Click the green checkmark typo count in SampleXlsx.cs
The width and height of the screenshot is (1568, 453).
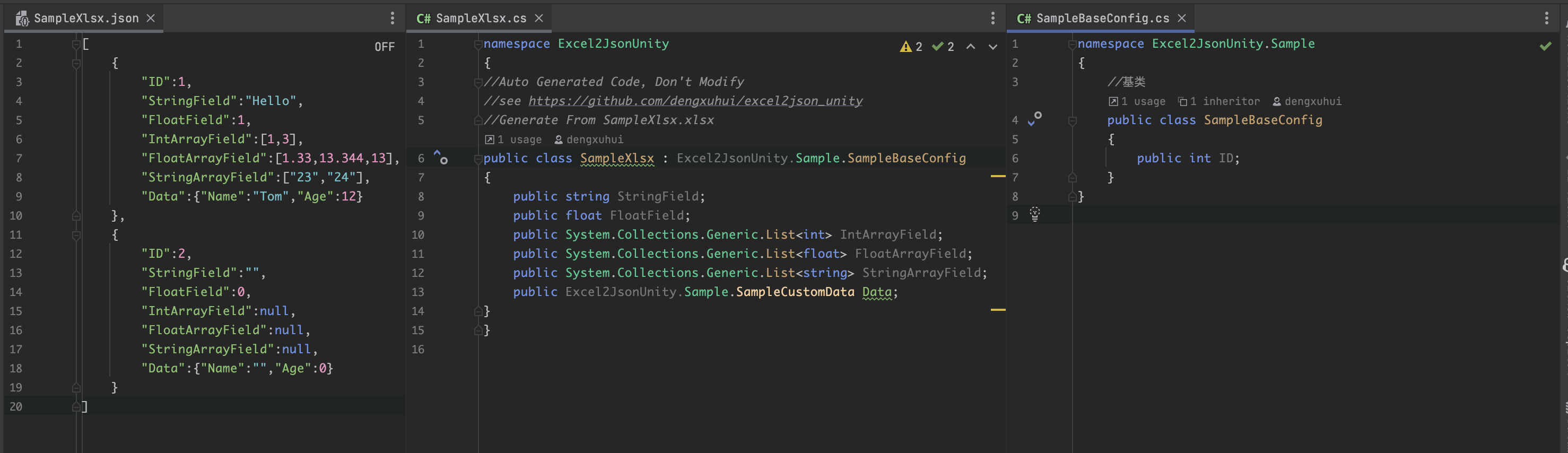[943, 47]
